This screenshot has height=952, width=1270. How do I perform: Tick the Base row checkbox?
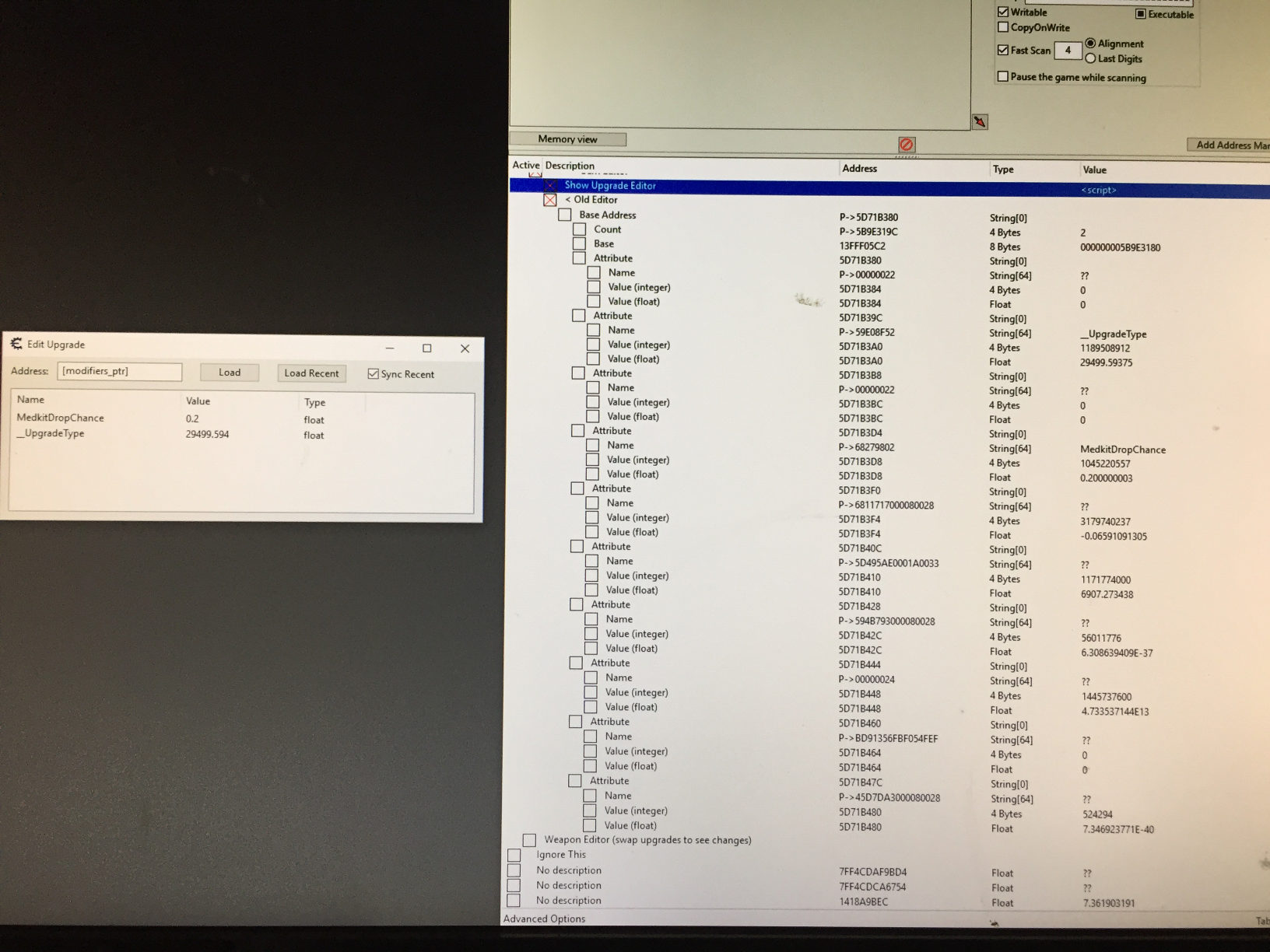[580, 243]
